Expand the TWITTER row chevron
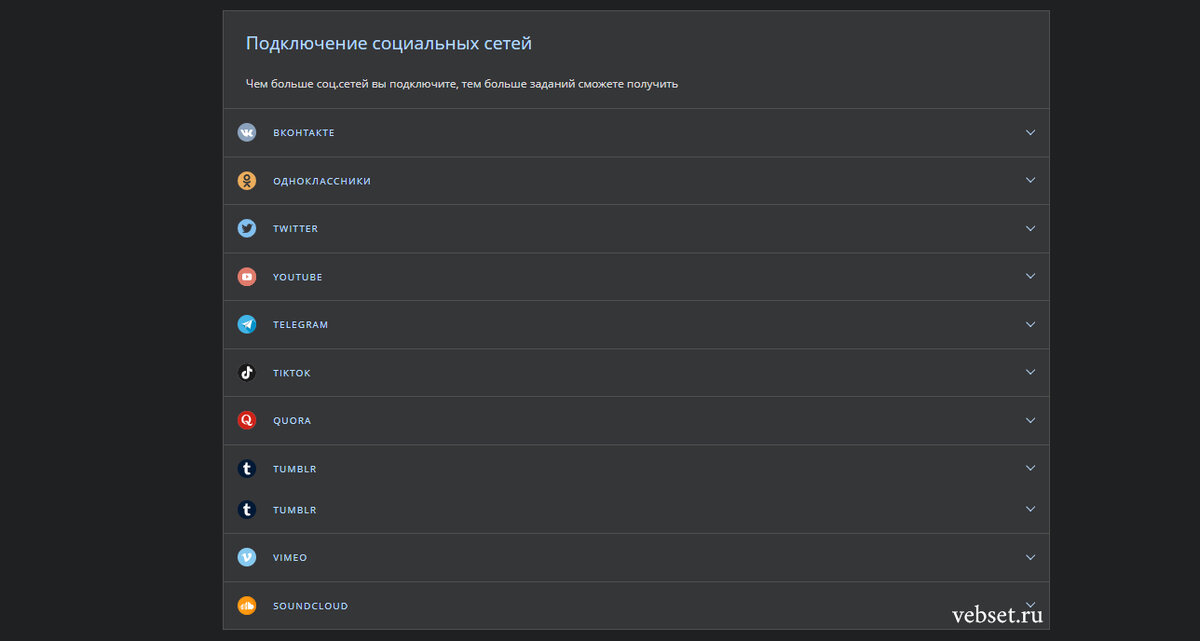Image resolution: width=1200 pixels, height=641 pixels. [x=1030, y=228]
